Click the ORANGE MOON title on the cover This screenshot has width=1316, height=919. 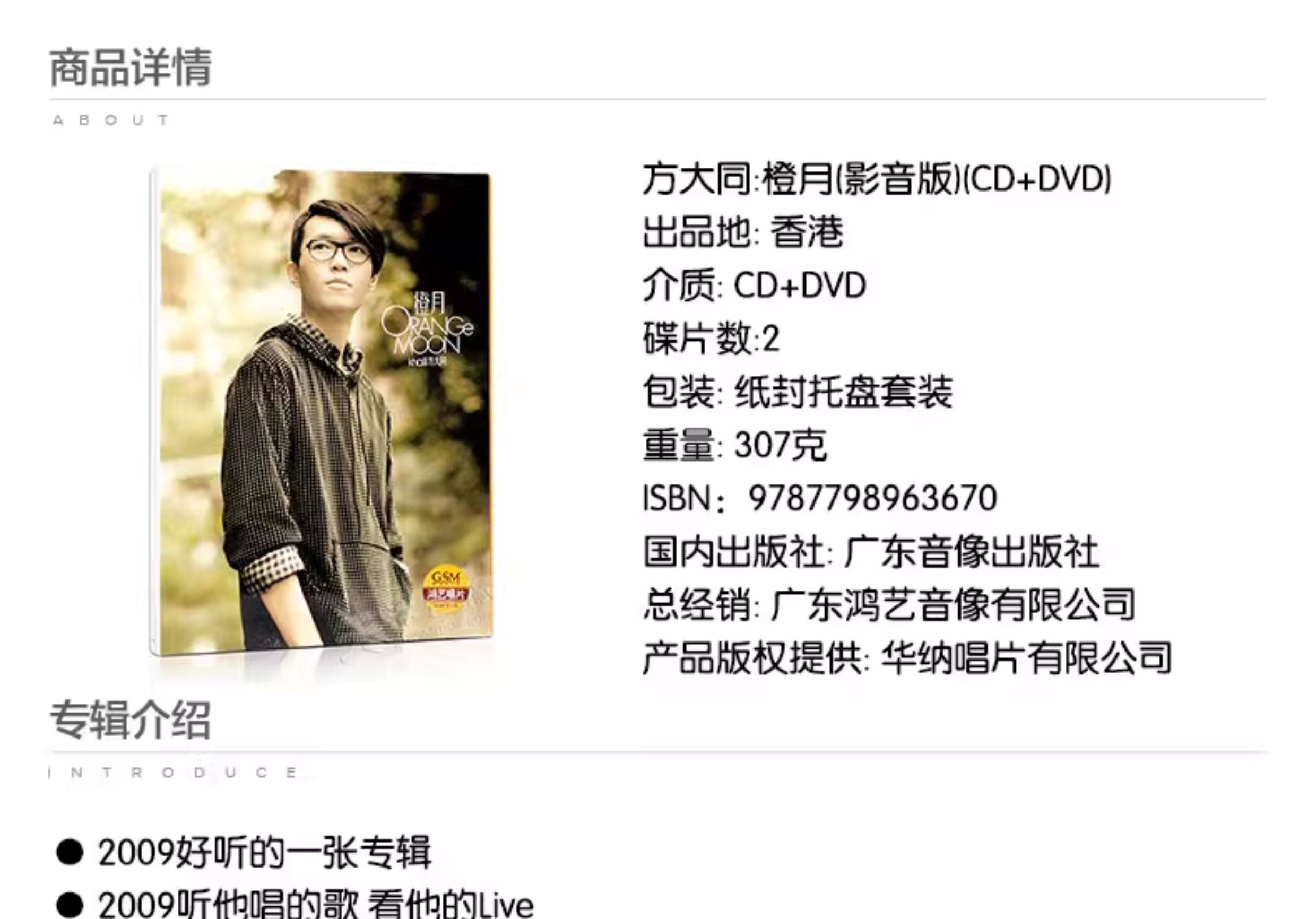pos(428,330)
